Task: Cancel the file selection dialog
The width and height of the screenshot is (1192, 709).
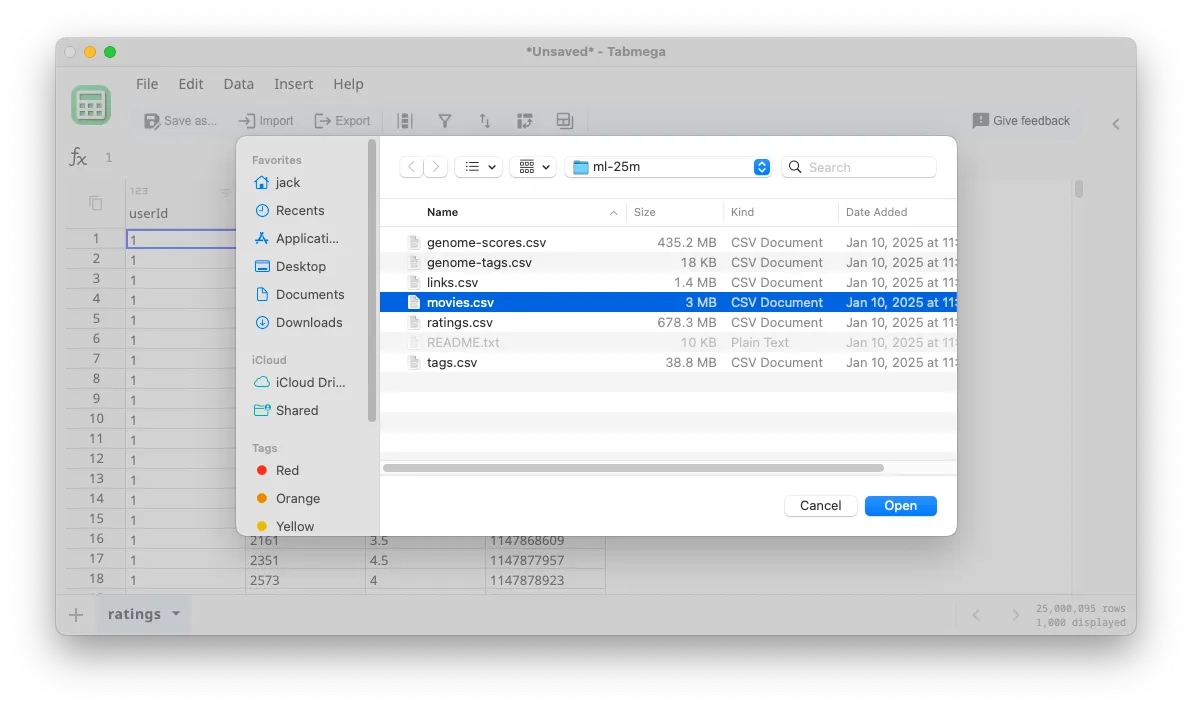Action: pyautogui.click(x=820, y=505)
